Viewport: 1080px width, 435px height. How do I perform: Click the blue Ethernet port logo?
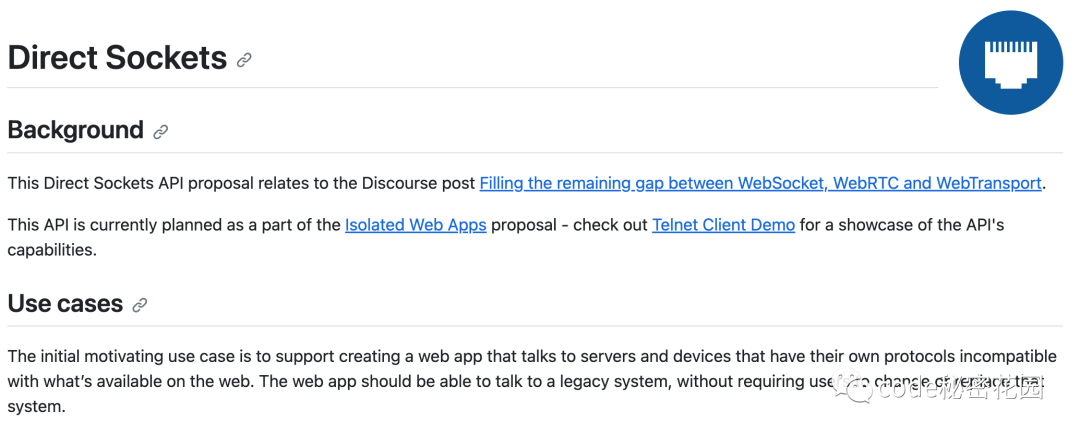[x=1010, y=64]
